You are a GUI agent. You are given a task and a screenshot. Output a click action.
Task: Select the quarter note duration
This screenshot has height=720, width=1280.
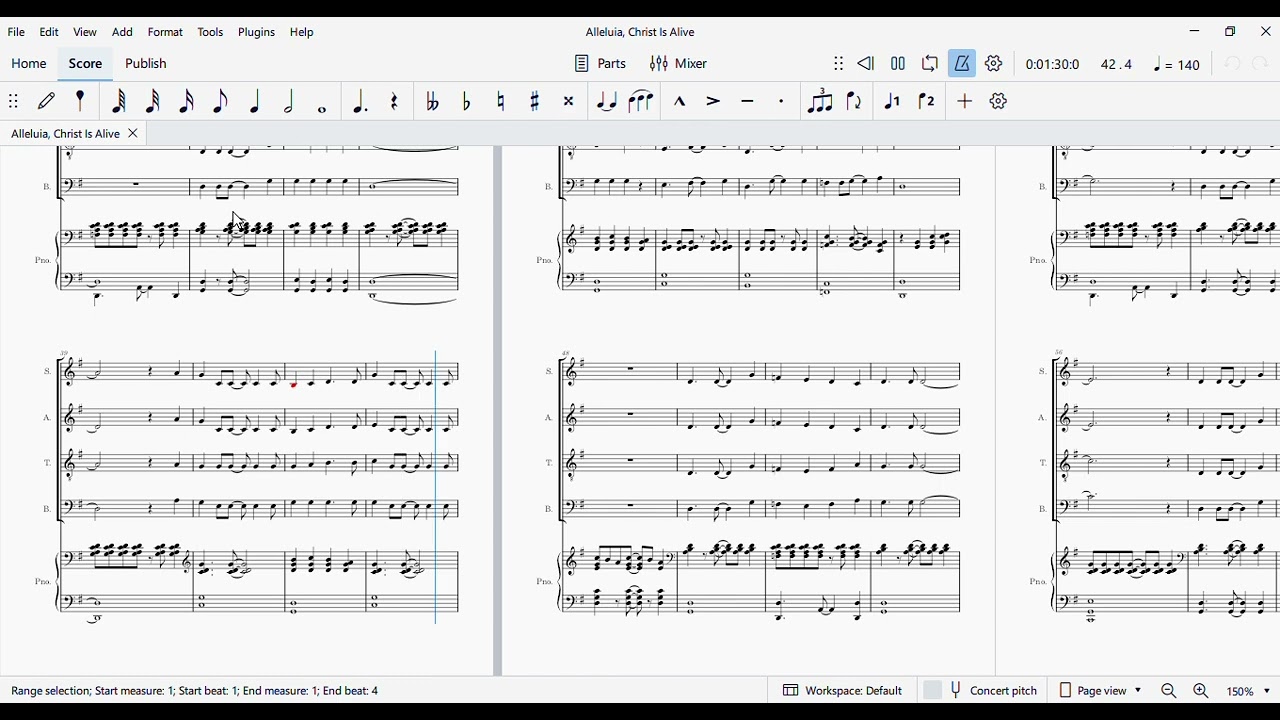point(255,101)
